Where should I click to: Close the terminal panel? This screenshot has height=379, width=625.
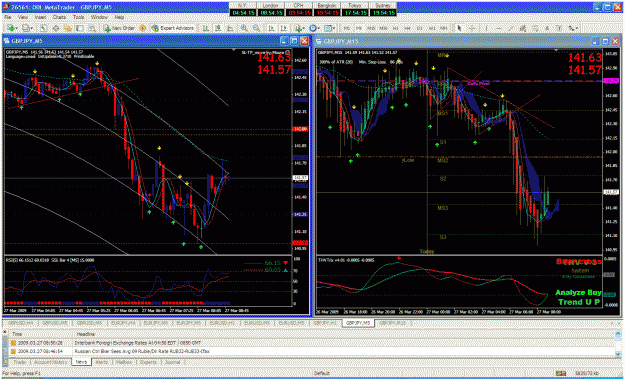point(4,332)
